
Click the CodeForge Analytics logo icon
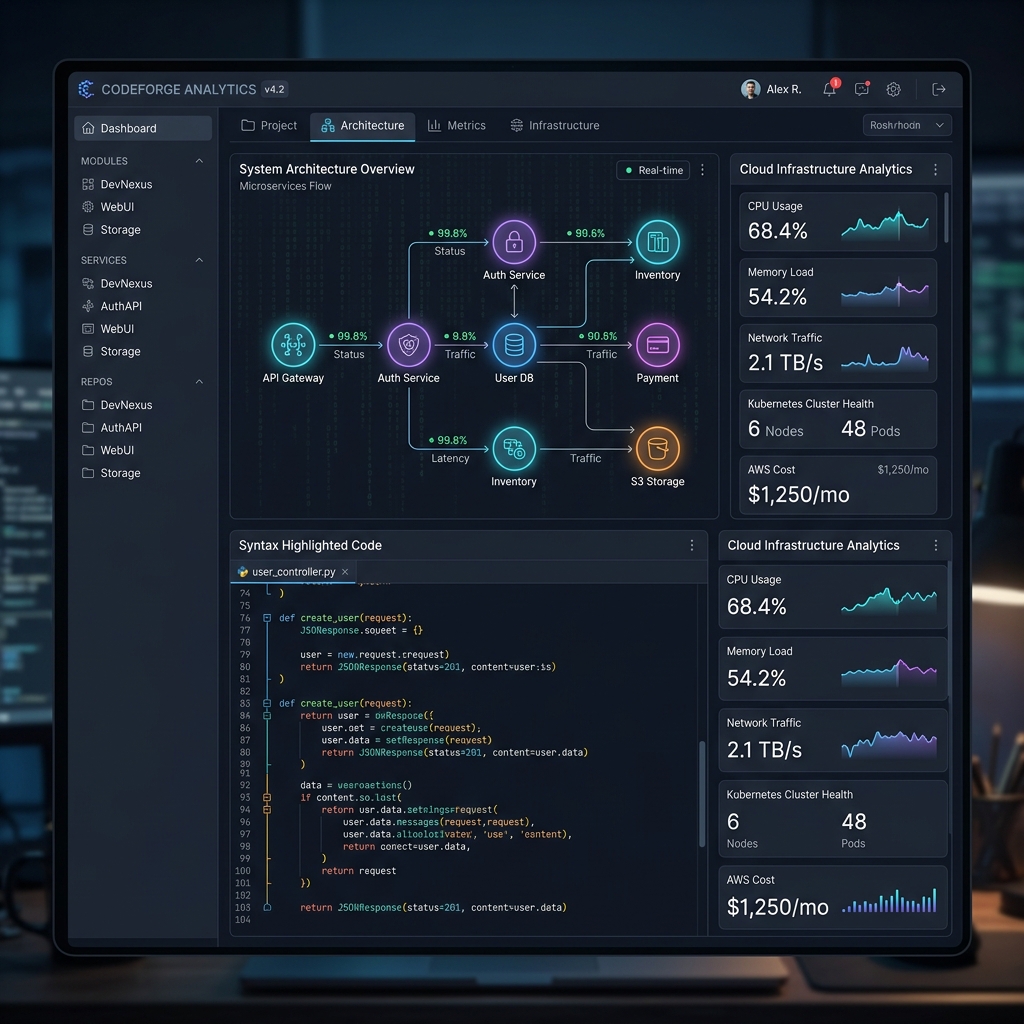tap(86, 89)
